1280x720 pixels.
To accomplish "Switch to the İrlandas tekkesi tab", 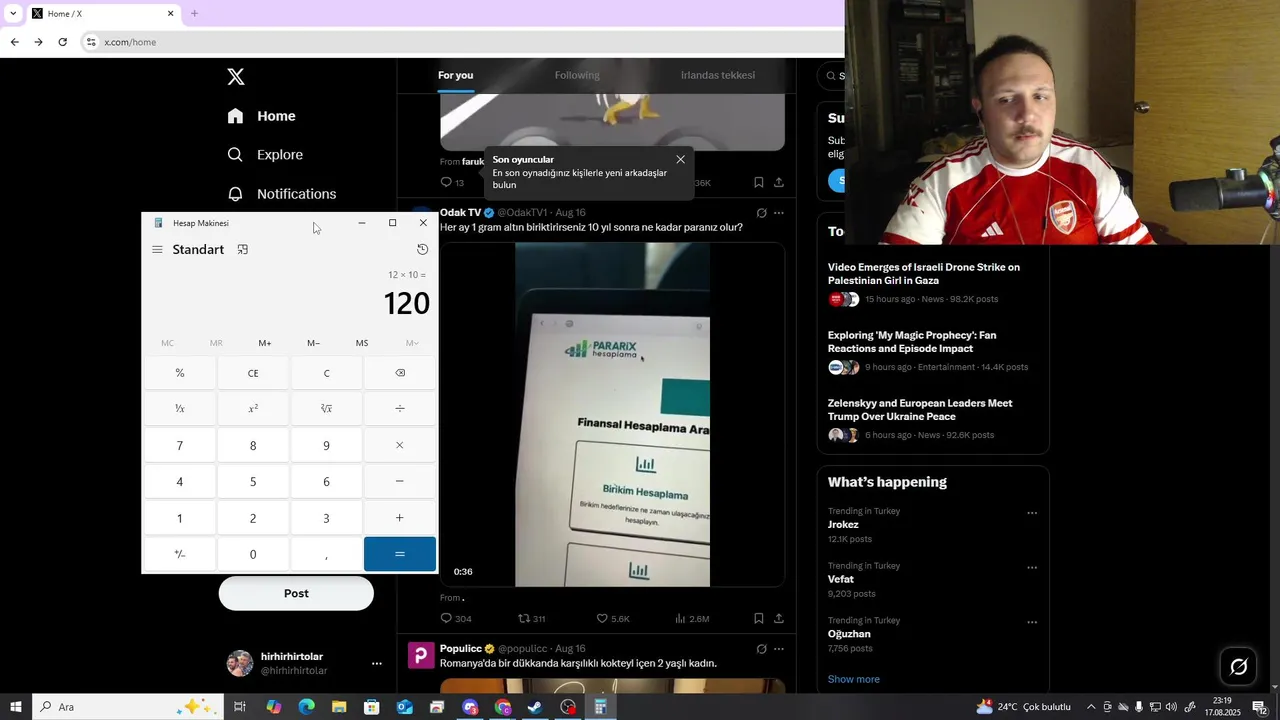I will [x=718, y=75].
